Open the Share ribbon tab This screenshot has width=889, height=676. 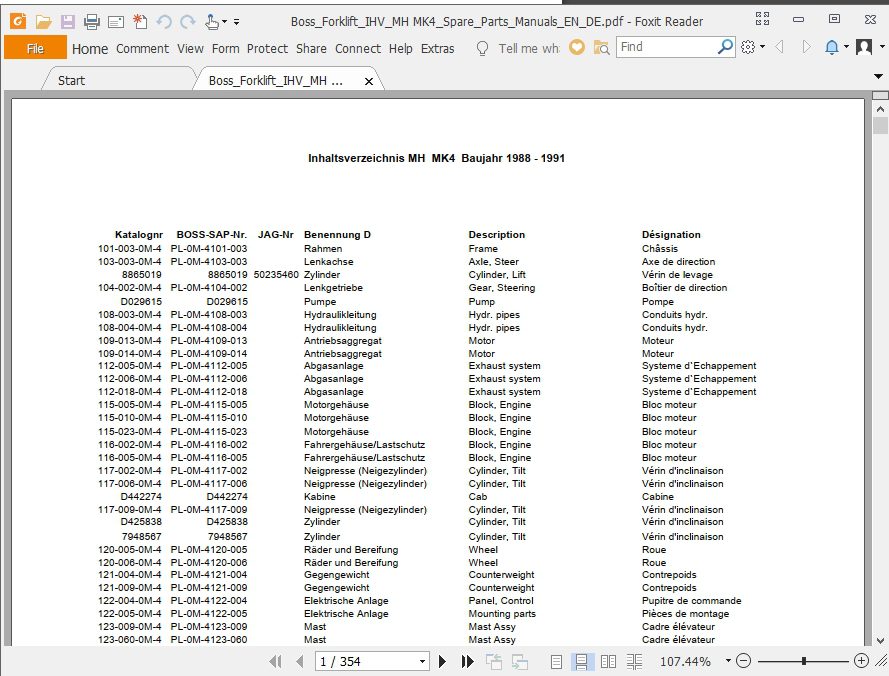coord(311,49)
